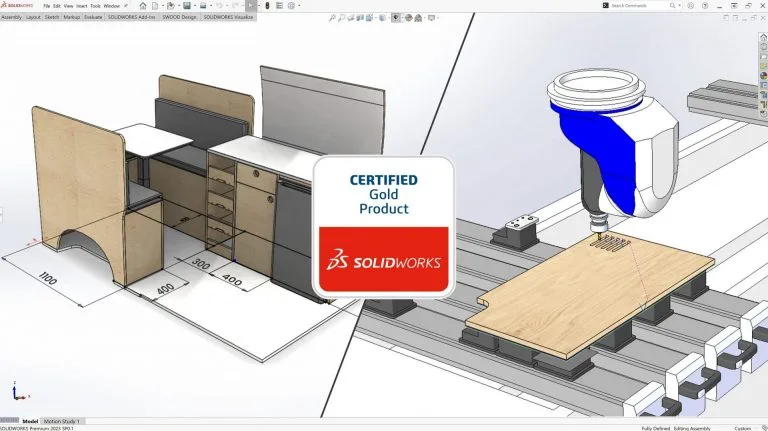Click the New document icon
This screenshot has width=768, height=431.
(154, 6)
